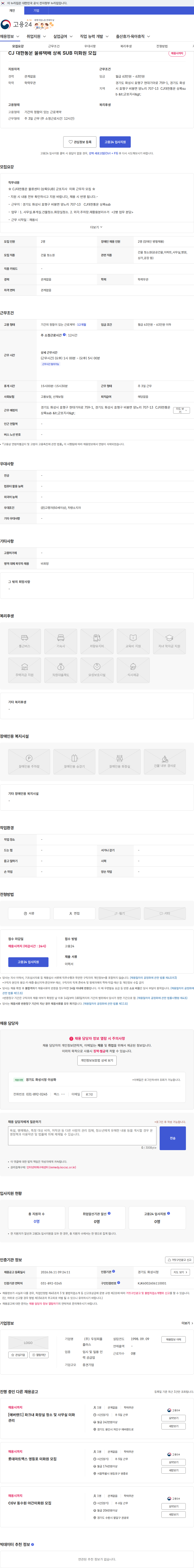Click top 고용24 입사지원 button

pyautogui.click(x=115, y=142)
